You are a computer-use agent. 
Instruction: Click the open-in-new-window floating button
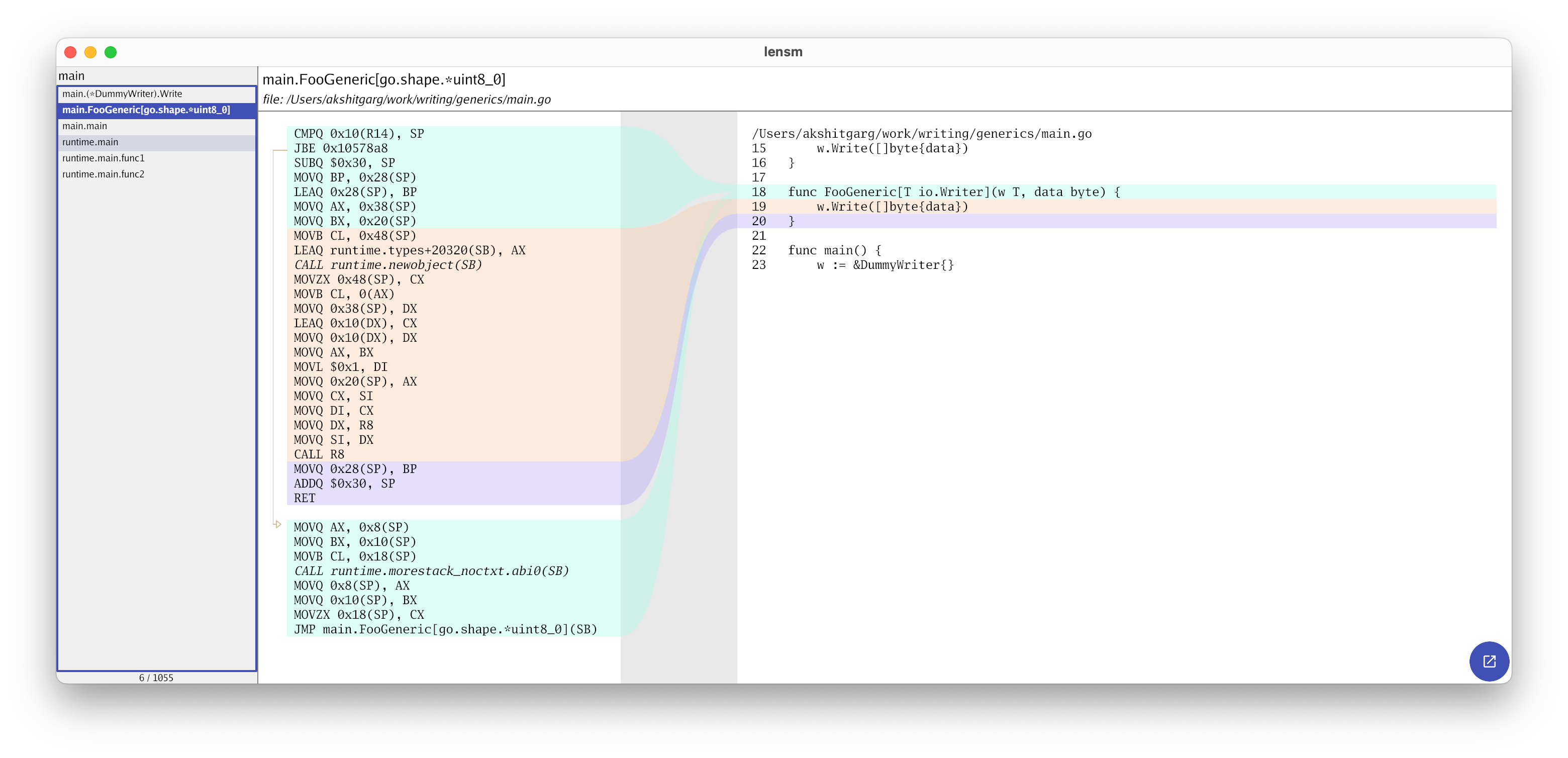(1489, 661)
